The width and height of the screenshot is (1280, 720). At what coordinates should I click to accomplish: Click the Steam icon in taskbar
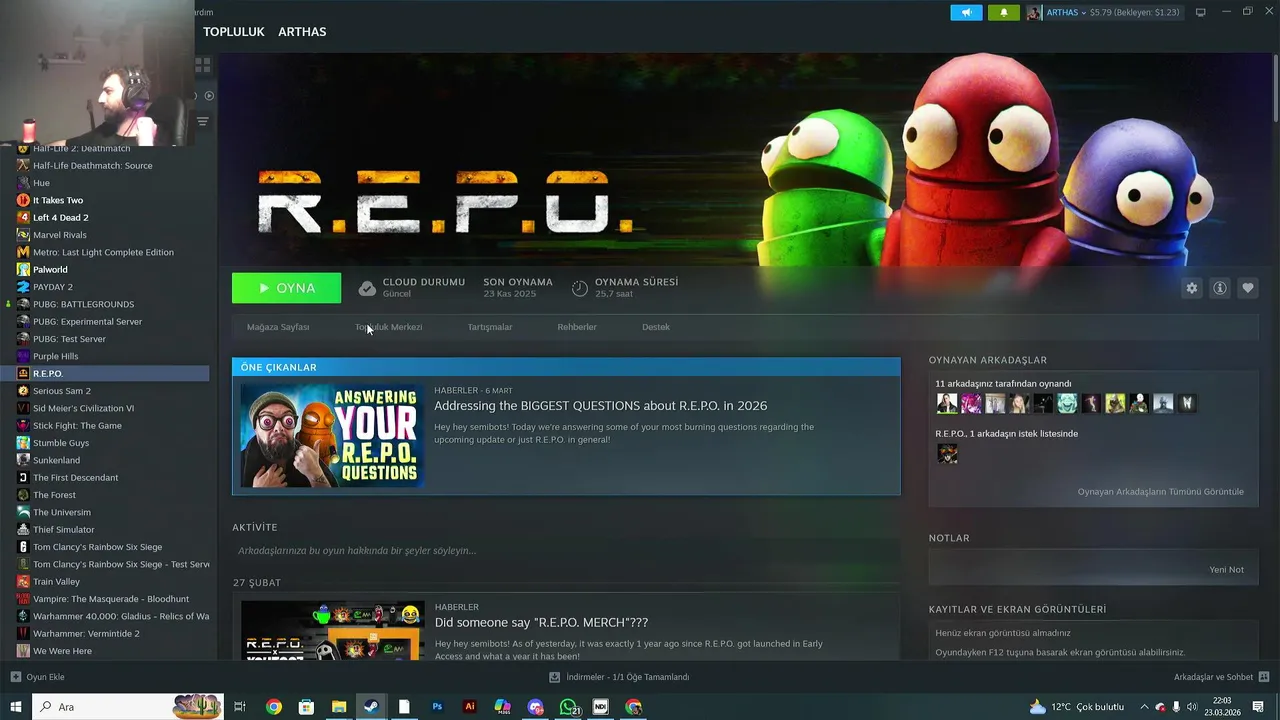point(371,707)
